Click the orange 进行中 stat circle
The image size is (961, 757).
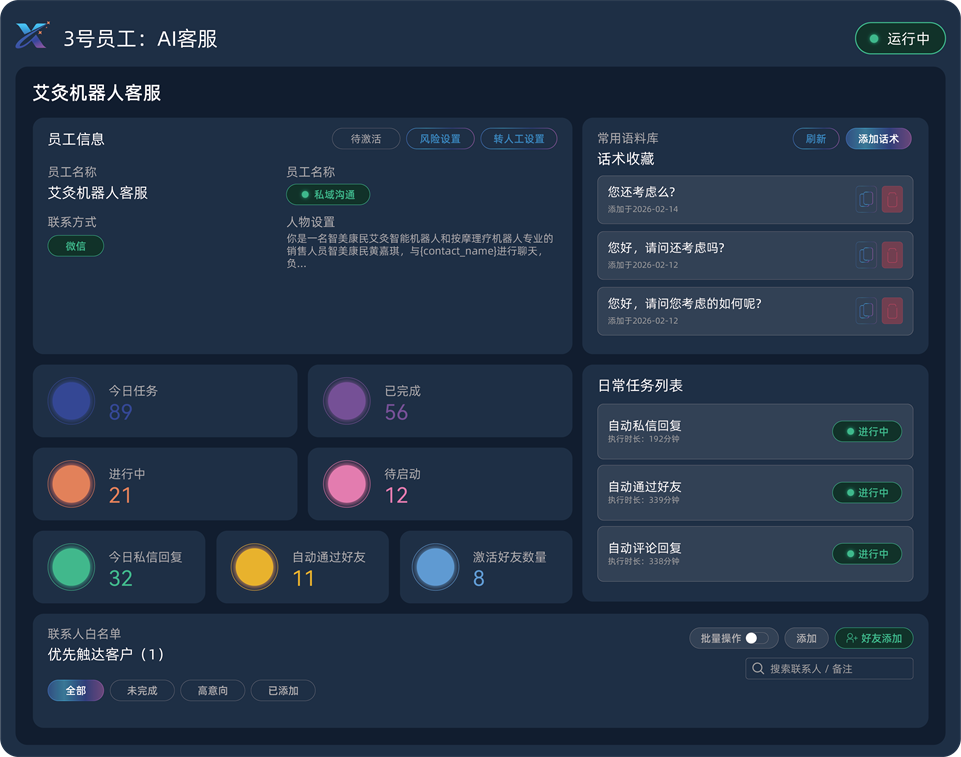pos(71,484)
